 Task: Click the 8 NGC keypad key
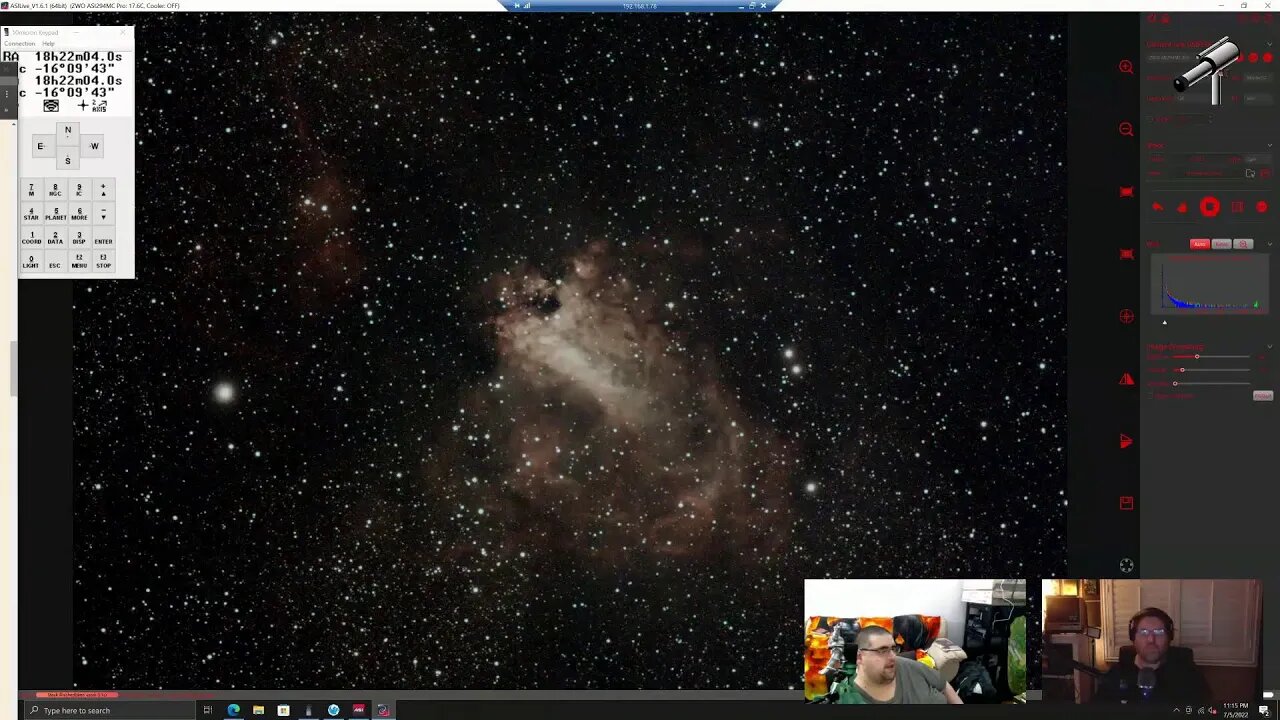[55, 189]
